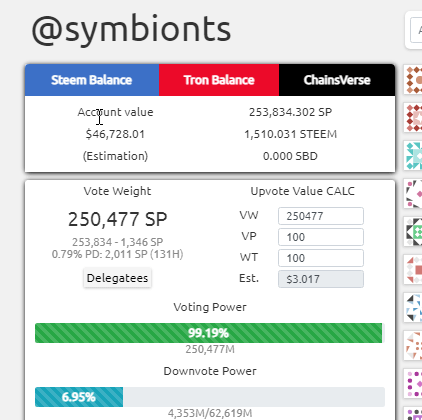Click the teal triangle-pattern avatar
The image size is (422, 420).
tap(414, 156)
